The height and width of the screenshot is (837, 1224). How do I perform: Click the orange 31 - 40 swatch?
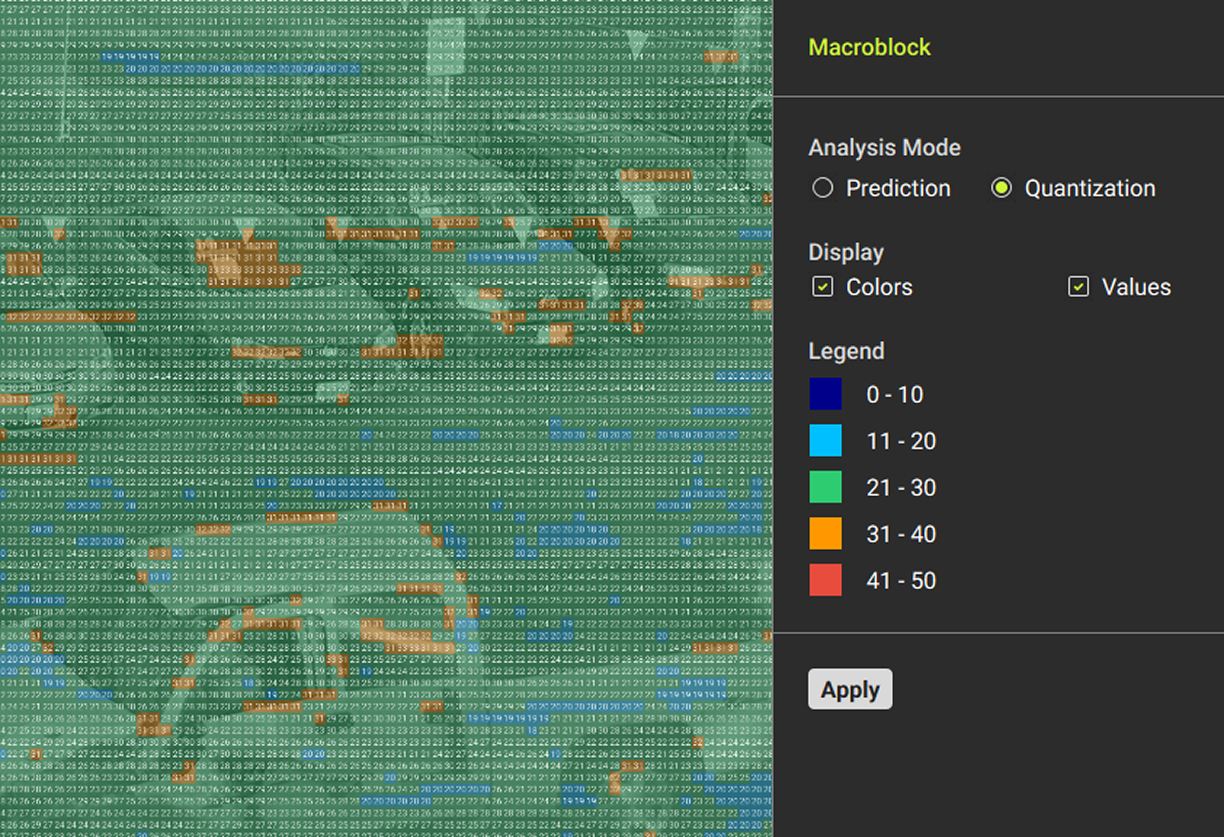[x=825, y=533]
